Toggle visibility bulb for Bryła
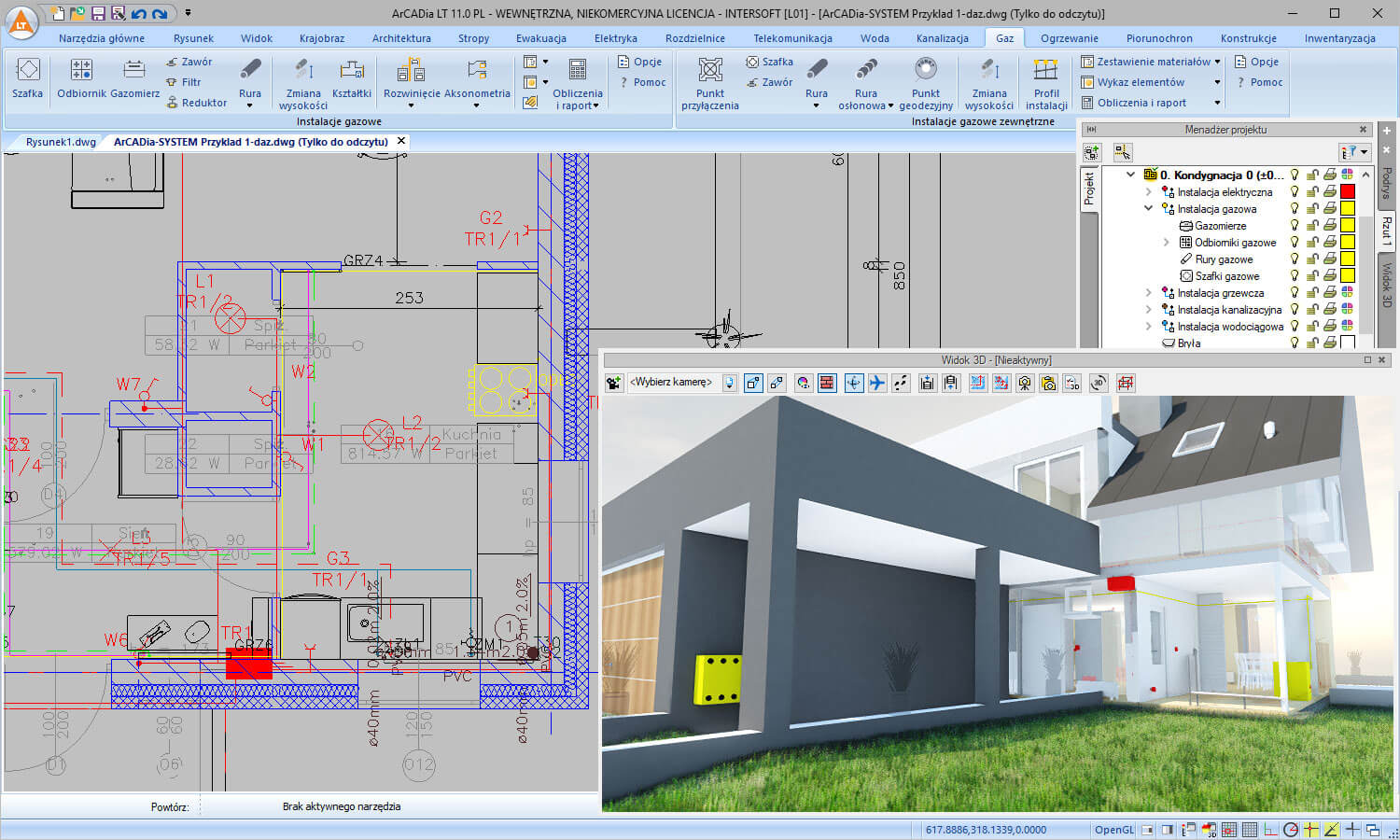Viewport: 1400px width, 840px height. [1295, 343]
